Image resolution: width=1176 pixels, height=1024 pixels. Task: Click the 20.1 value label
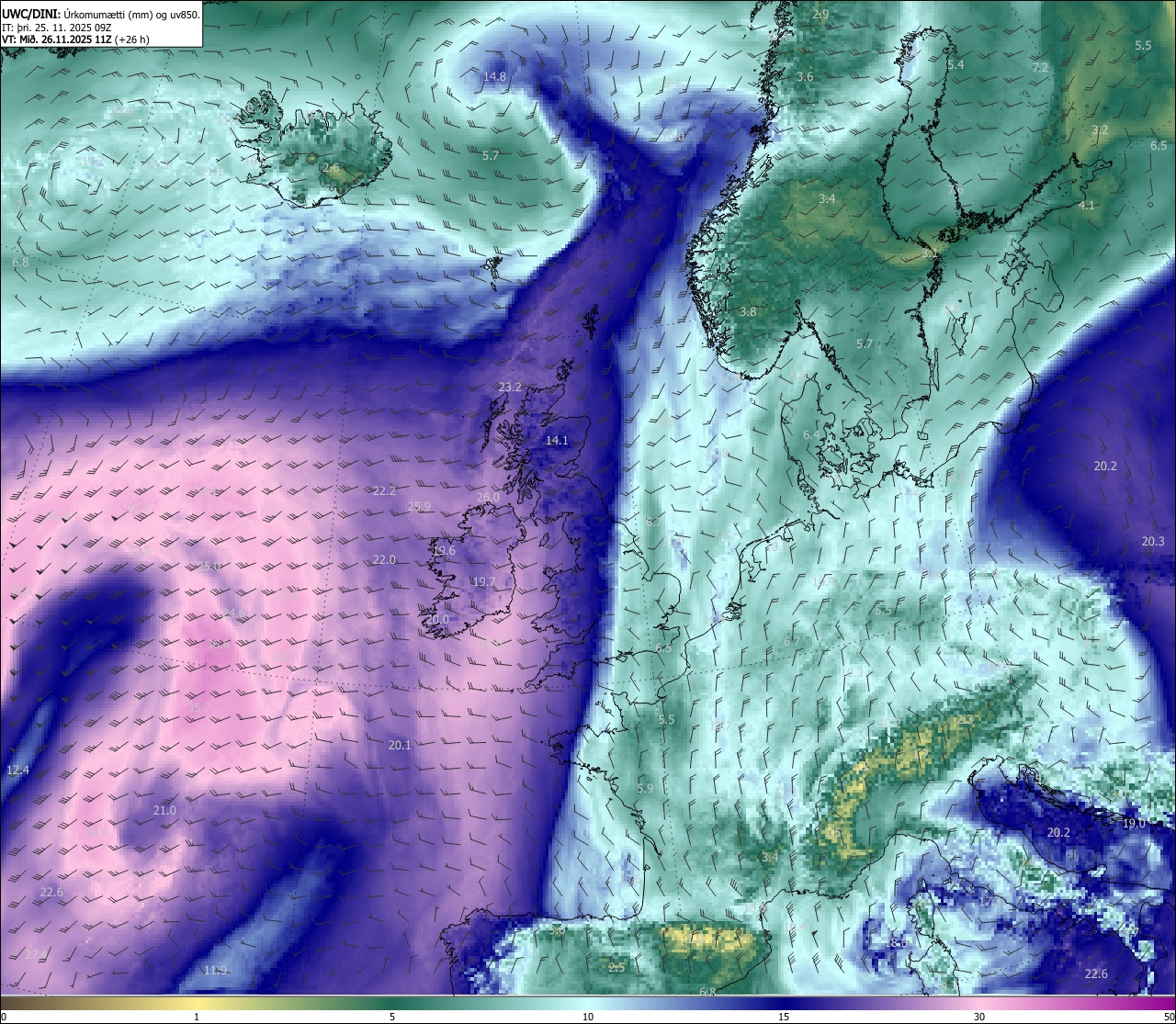click(400, 745)
